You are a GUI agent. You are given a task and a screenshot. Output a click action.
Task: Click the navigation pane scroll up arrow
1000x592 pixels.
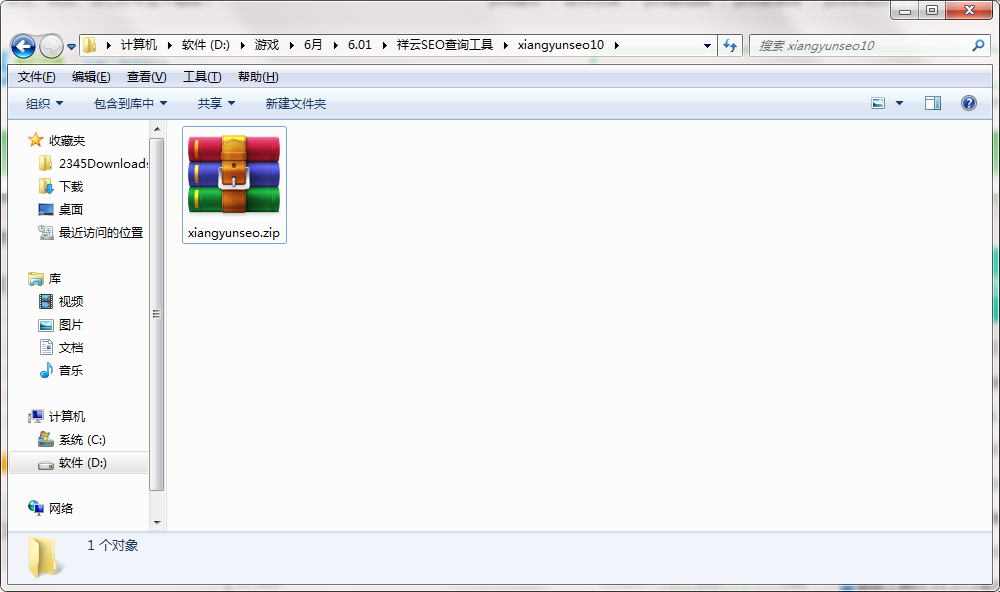tap(157, 130)
